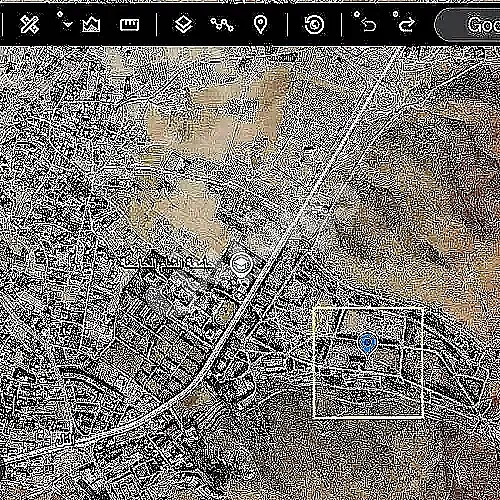Activate the ruler measure tool

pos(129,25)
